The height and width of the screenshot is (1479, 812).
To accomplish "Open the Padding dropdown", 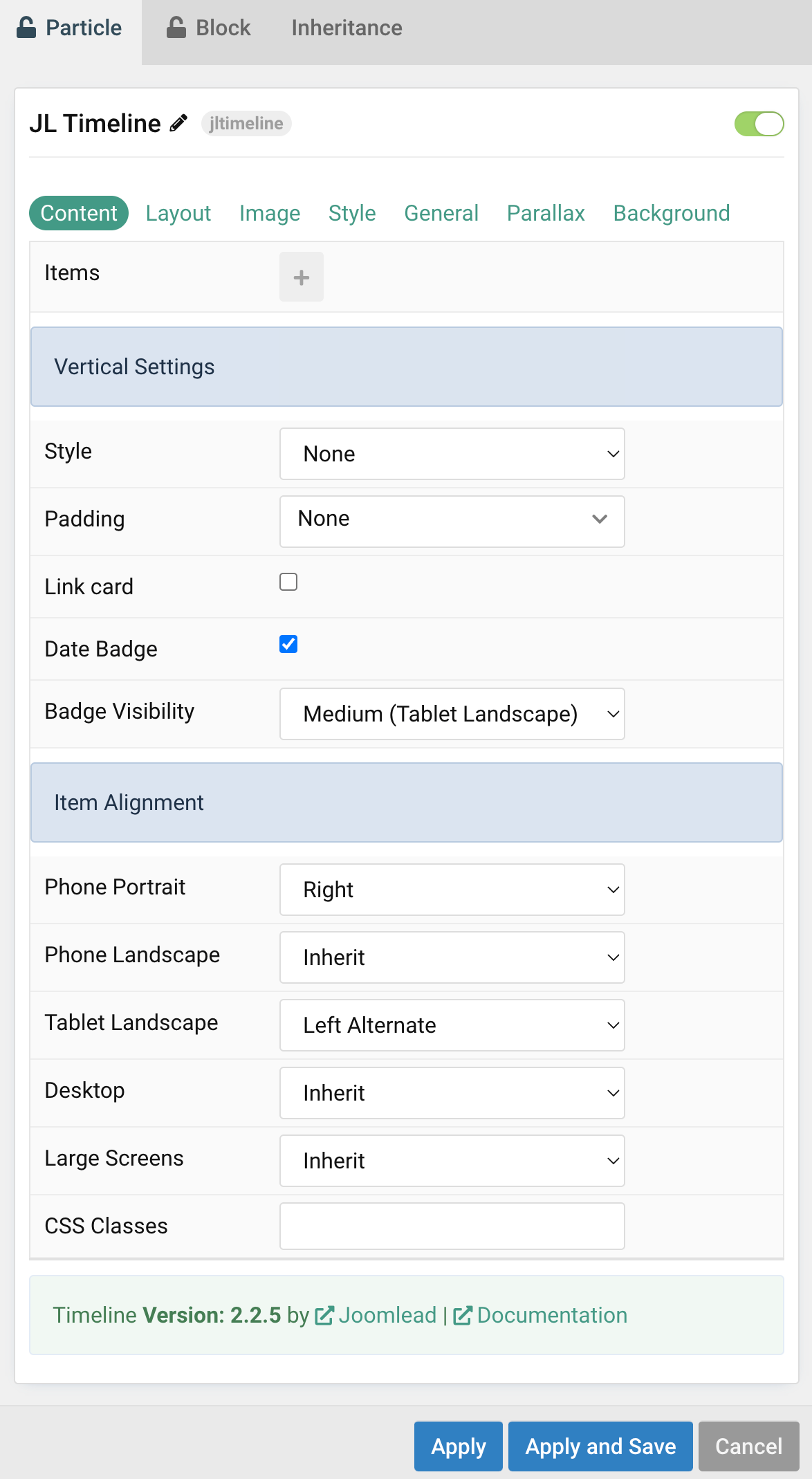I will [x=452, y=521].
